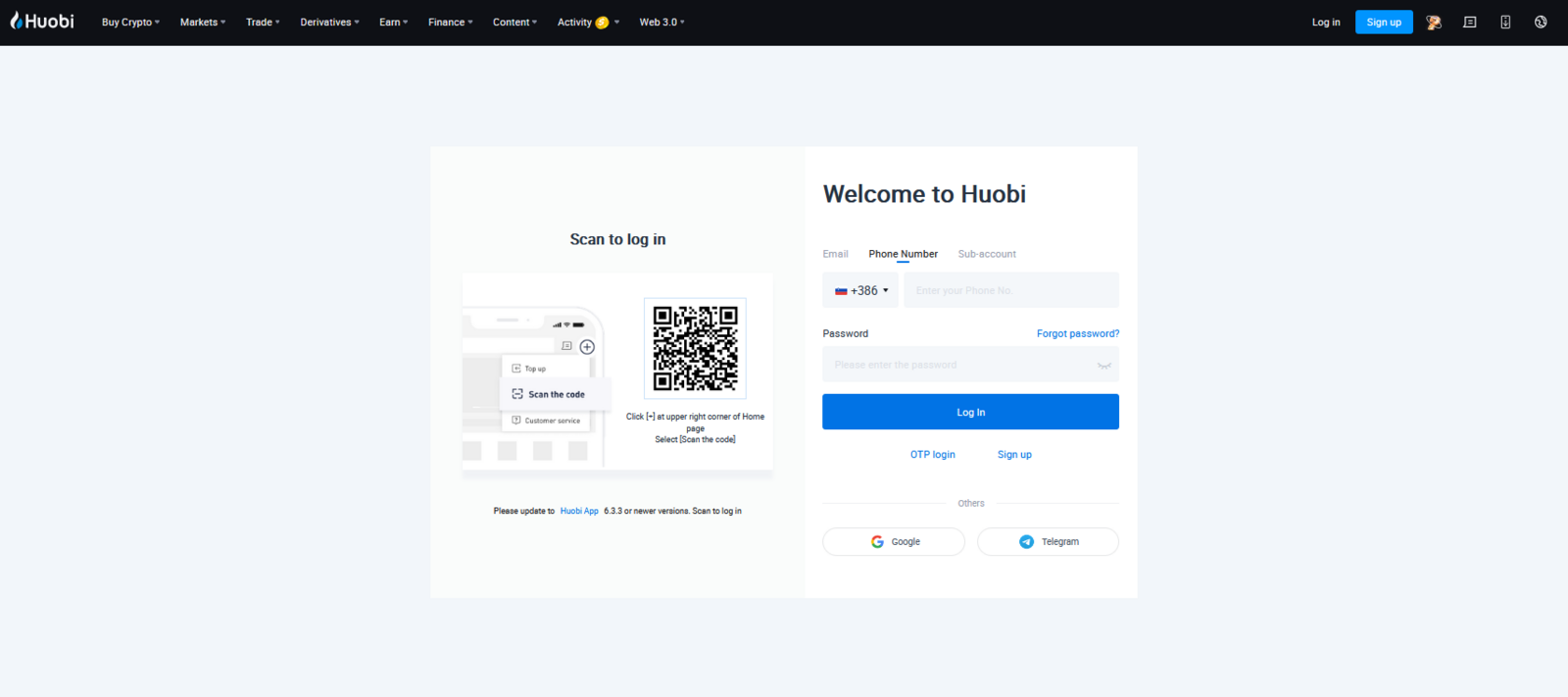The height and width of the screenshot is (697, 1568).
Task: Choose OTP login option
Action: pos(932,455)
